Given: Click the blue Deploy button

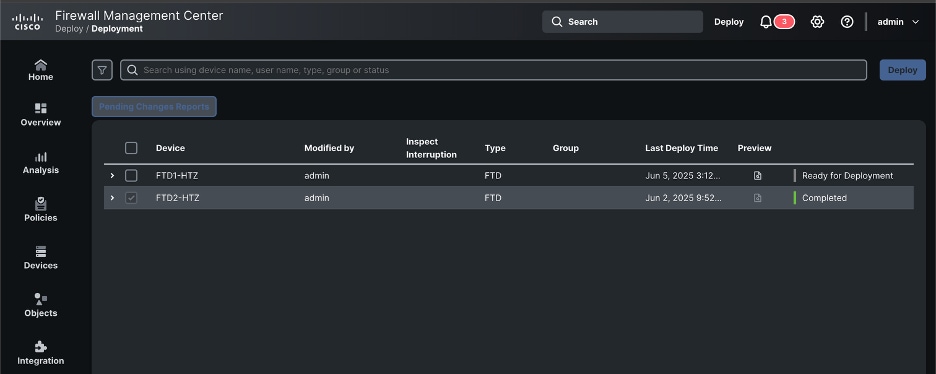Looking at the screenshot, I should 903,70.
